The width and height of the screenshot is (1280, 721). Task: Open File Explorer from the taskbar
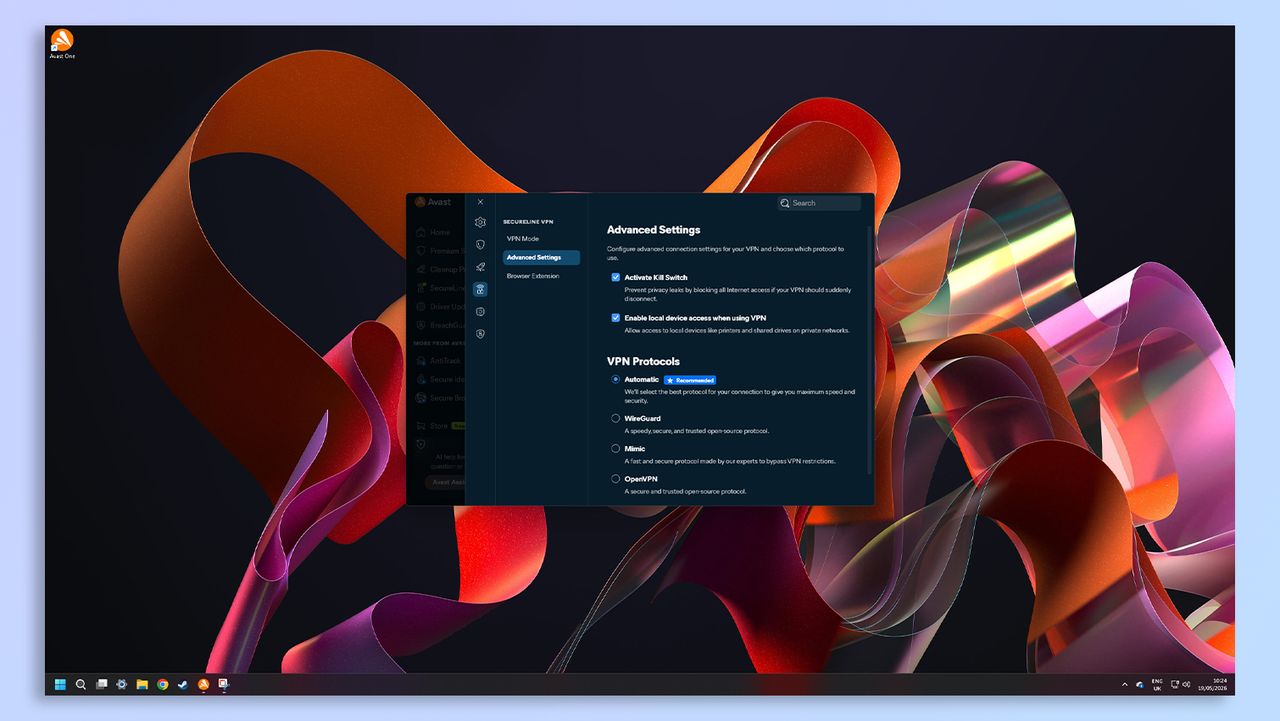[142, 685]
